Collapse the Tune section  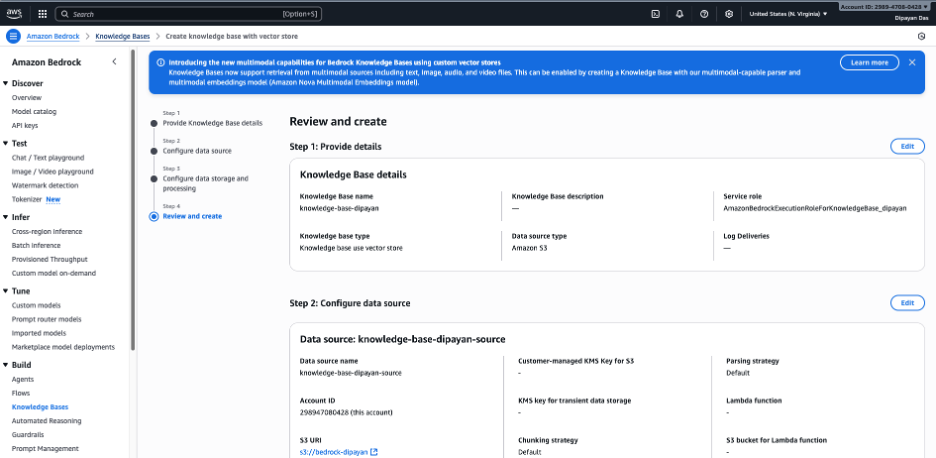pyautogui.click(x=6, y=291)
